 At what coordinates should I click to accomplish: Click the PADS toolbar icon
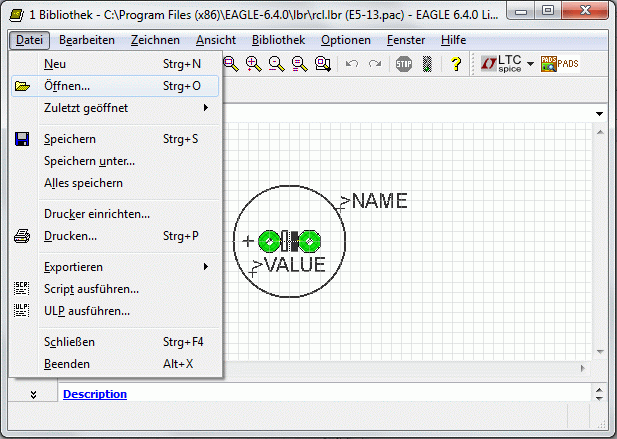point(560,64)
